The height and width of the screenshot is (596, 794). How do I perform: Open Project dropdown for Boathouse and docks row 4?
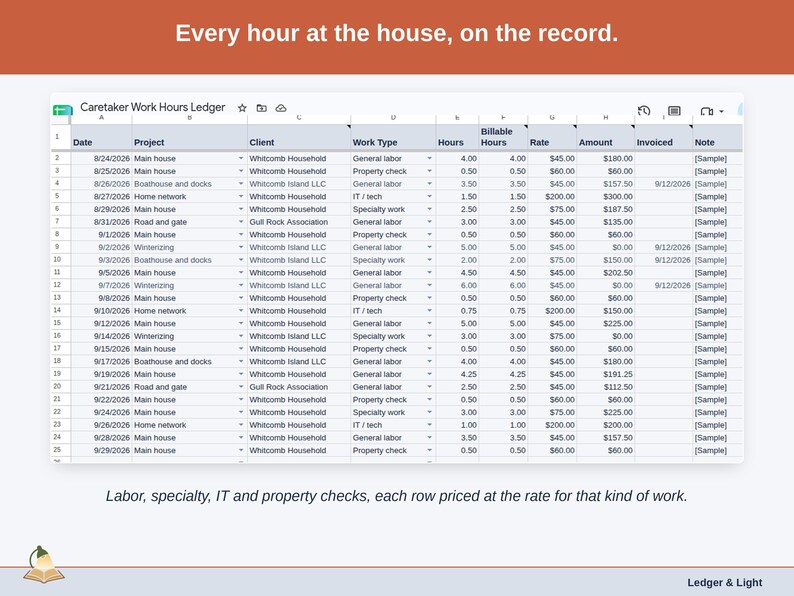(241, 184)
